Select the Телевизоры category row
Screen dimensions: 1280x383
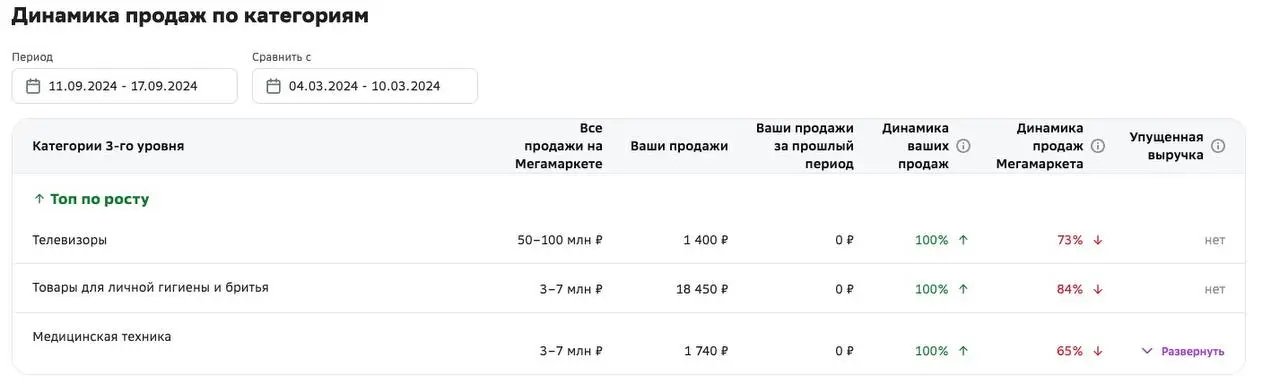click(628, 240)
